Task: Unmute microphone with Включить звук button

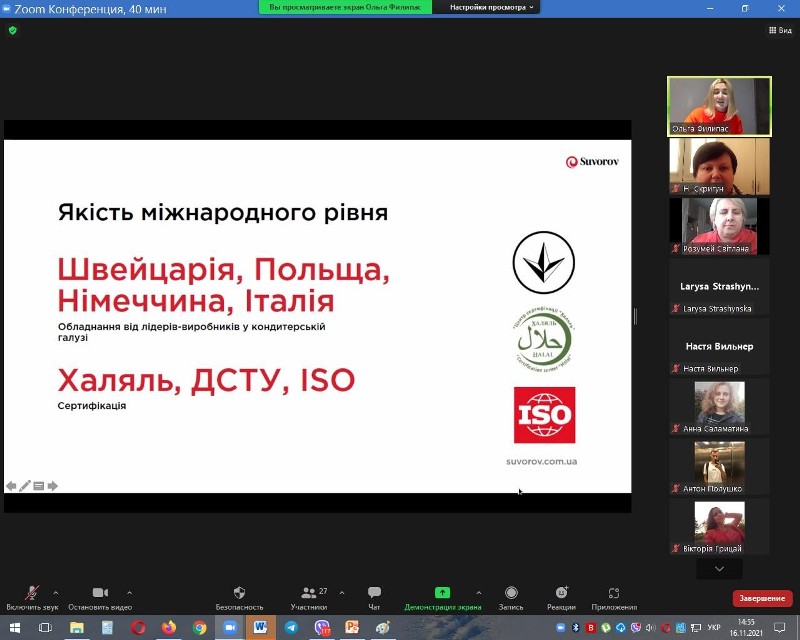Action: 32,598
